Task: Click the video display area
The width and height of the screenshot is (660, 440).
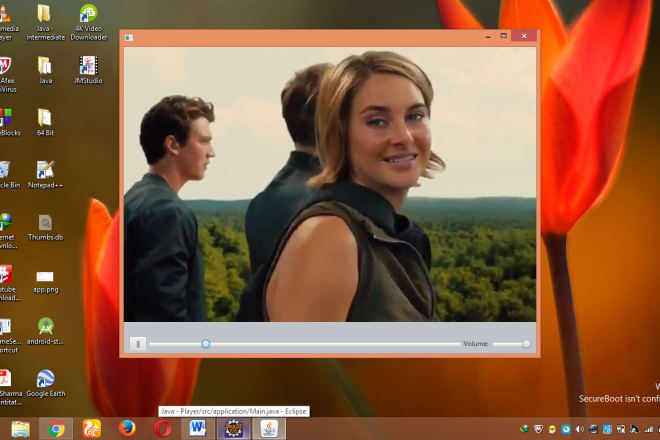Action: coord(330,184)
